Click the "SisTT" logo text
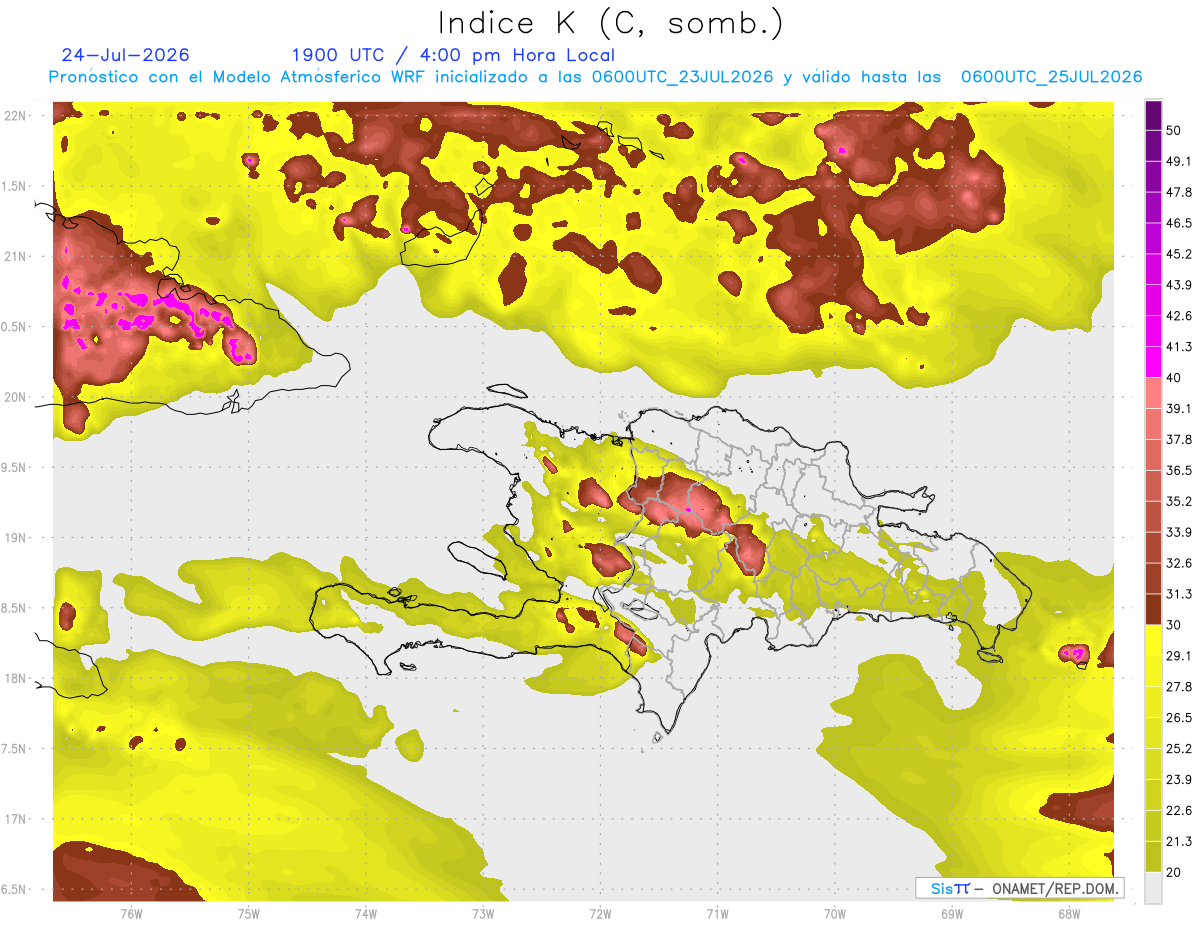Screen dimensions: 1200x927 click(950, 888)
